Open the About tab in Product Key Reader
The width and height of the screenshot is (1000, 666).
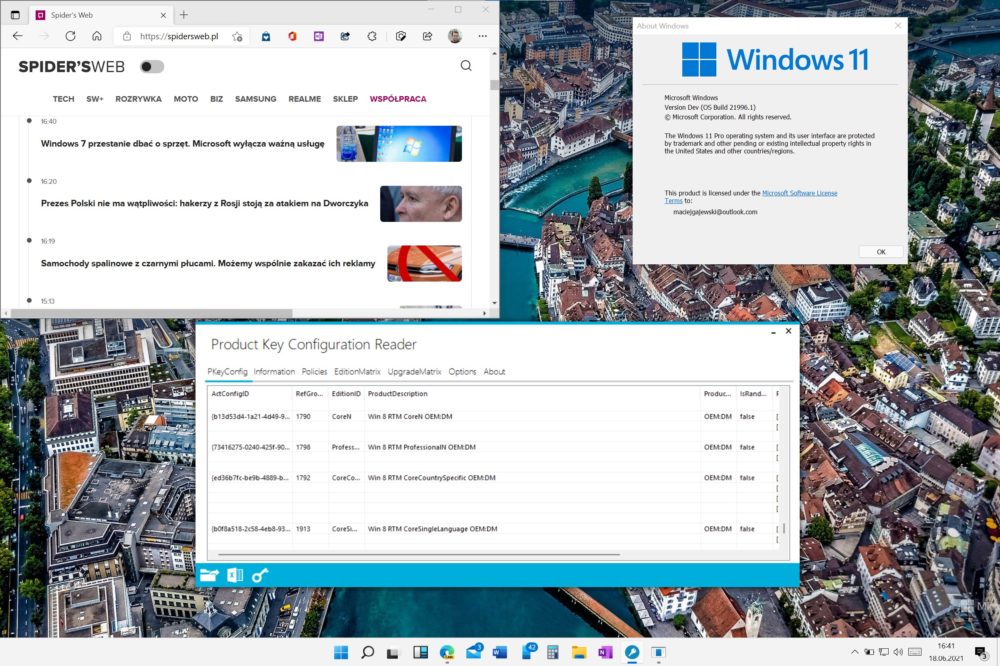click(494, 371)
